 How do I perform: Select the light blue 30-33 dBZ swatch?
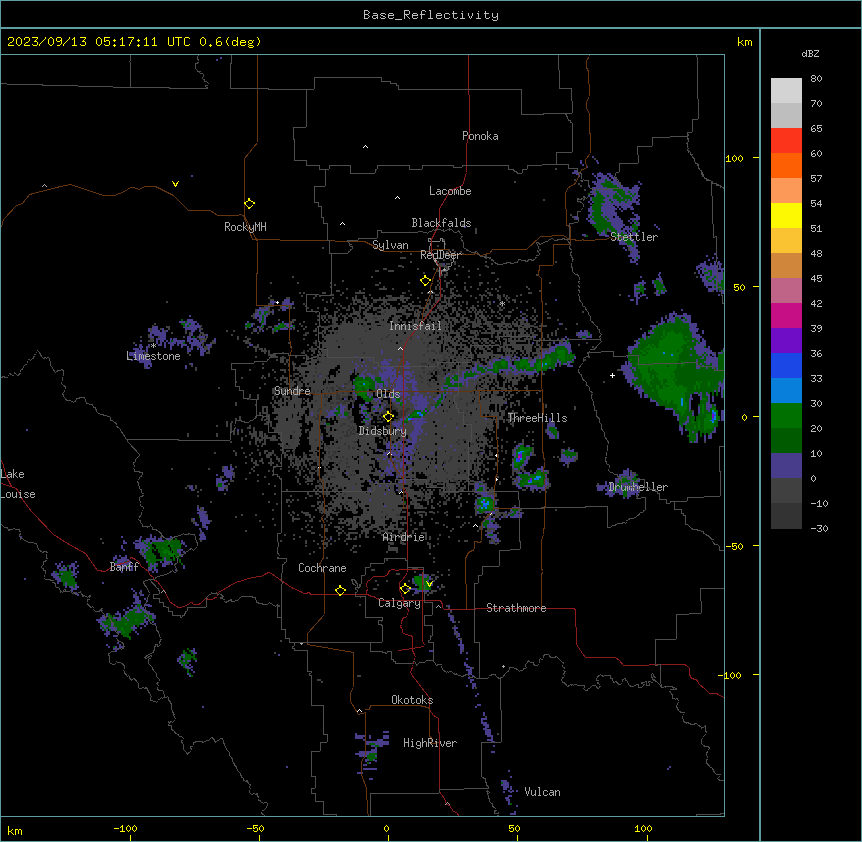(x=786, y=391)
